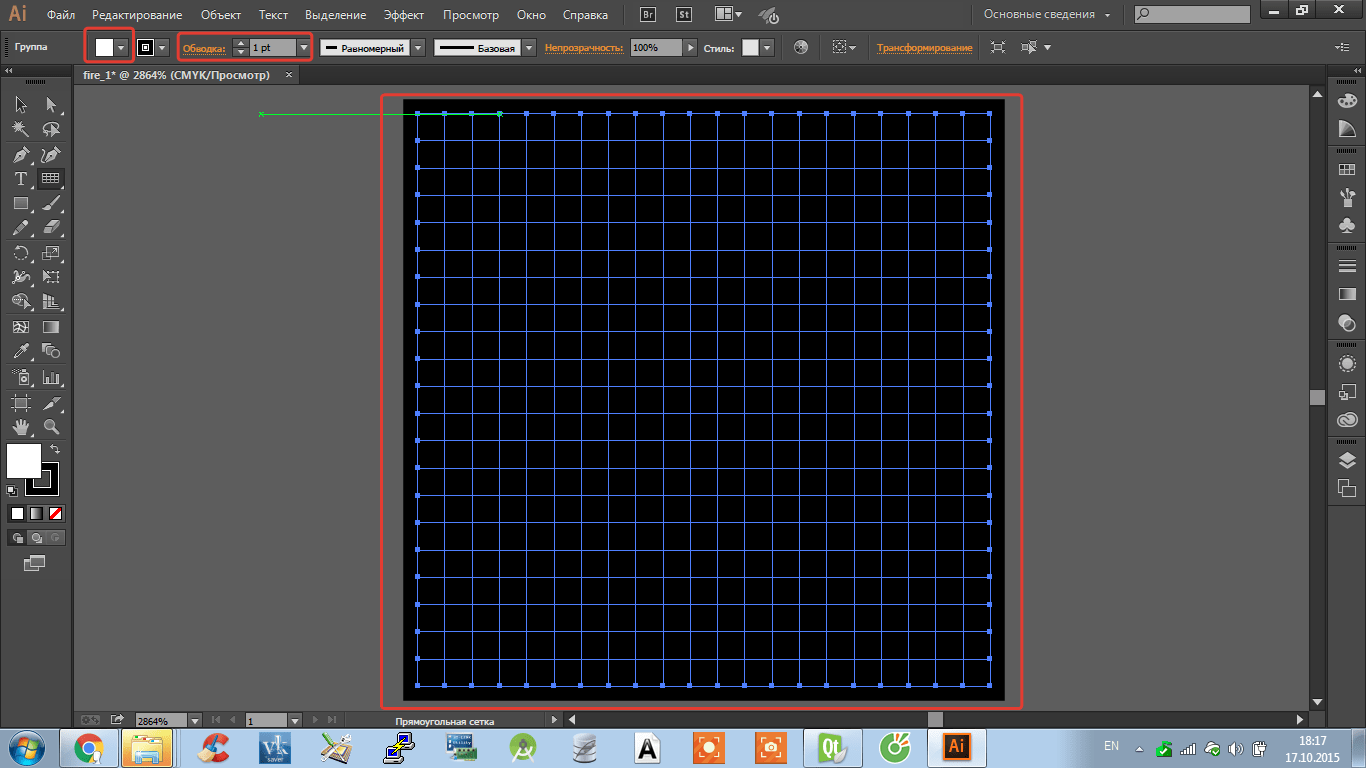Screen dimensions: 1366x768
Task: Open the Базовая brush definition dropdown
Action: 529,47
